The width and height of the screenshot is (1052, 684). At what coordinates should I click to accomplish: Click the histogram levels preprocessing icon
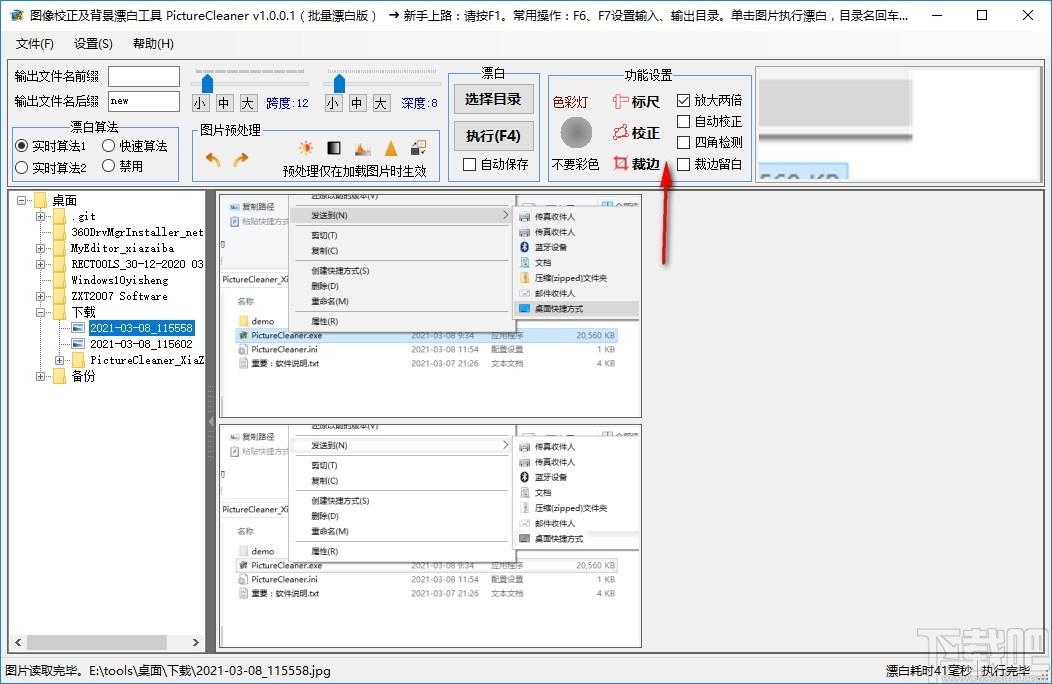[x=362, y=148]
